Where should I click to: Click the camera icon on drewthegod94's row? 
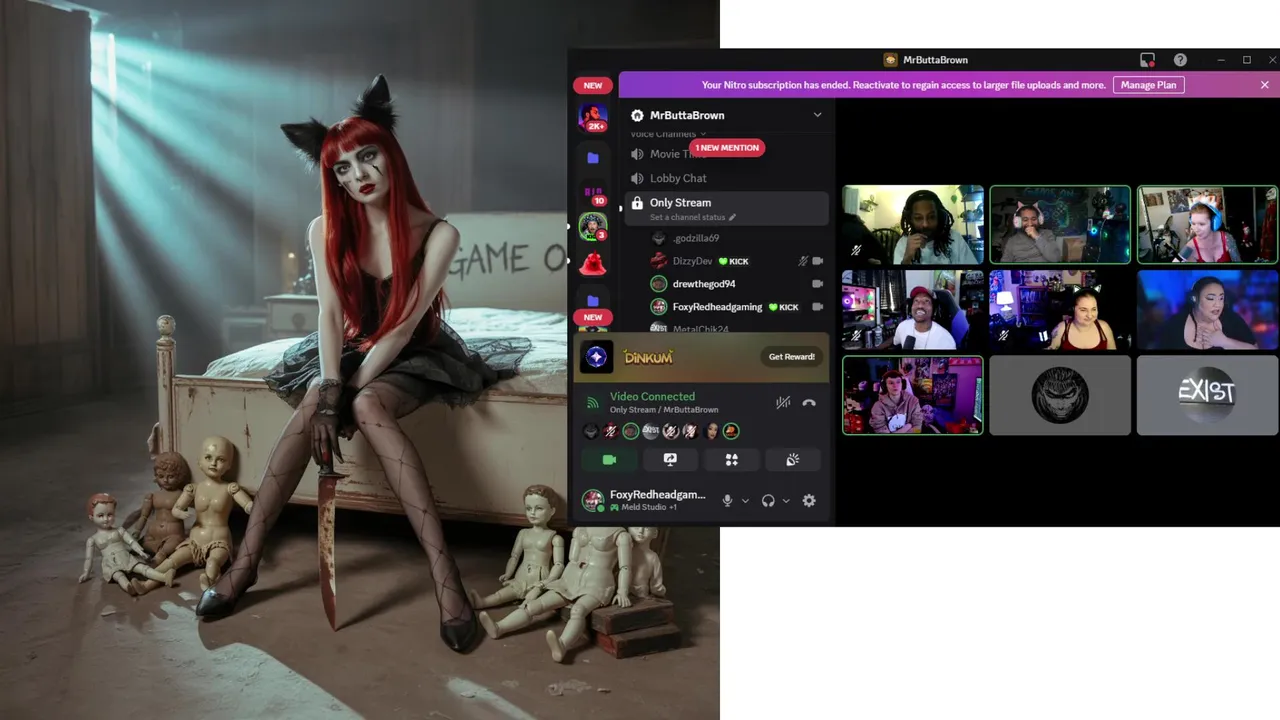coord(817,284)
